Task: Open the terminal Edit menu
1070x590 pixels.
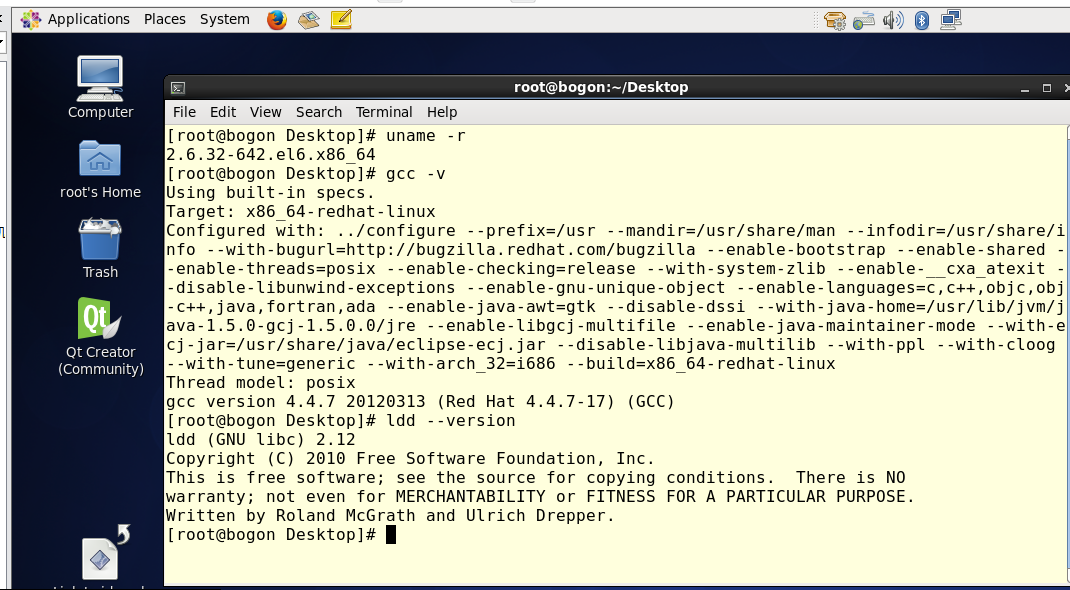Action: click(223, 112)
